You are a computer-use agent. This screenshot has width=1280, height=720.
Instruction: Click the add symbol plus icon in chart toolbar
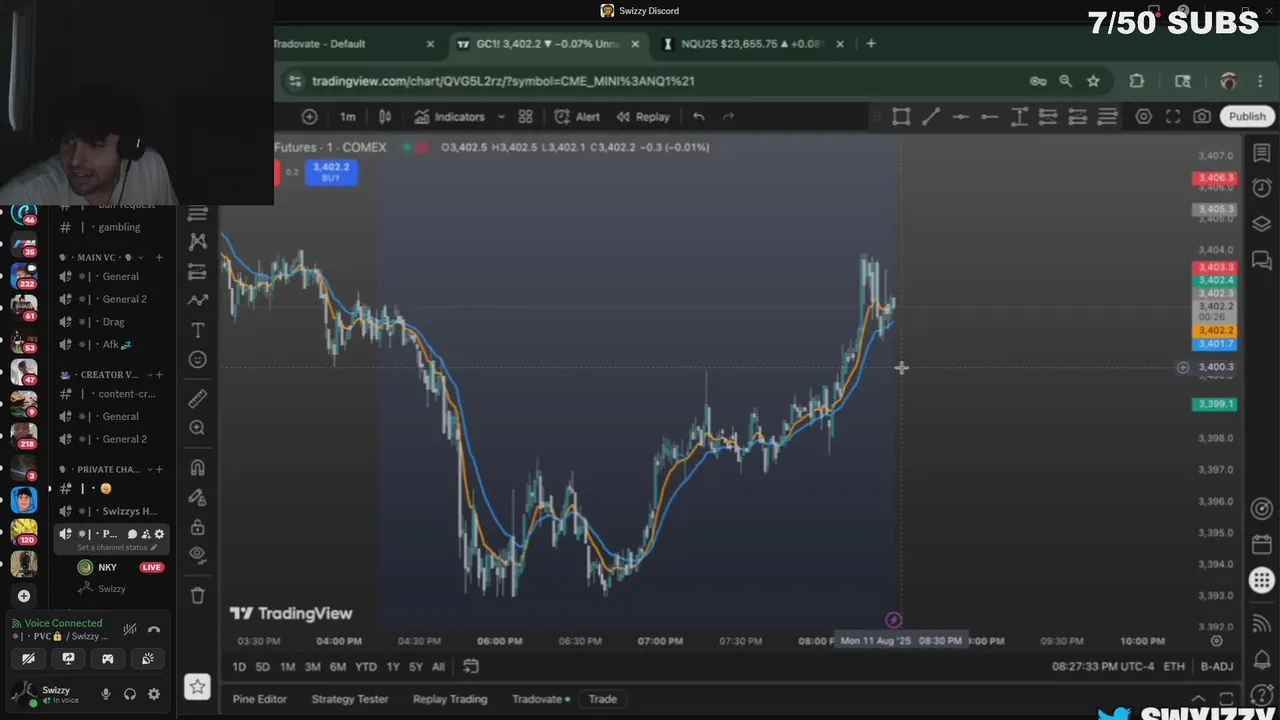click(309, 117)
